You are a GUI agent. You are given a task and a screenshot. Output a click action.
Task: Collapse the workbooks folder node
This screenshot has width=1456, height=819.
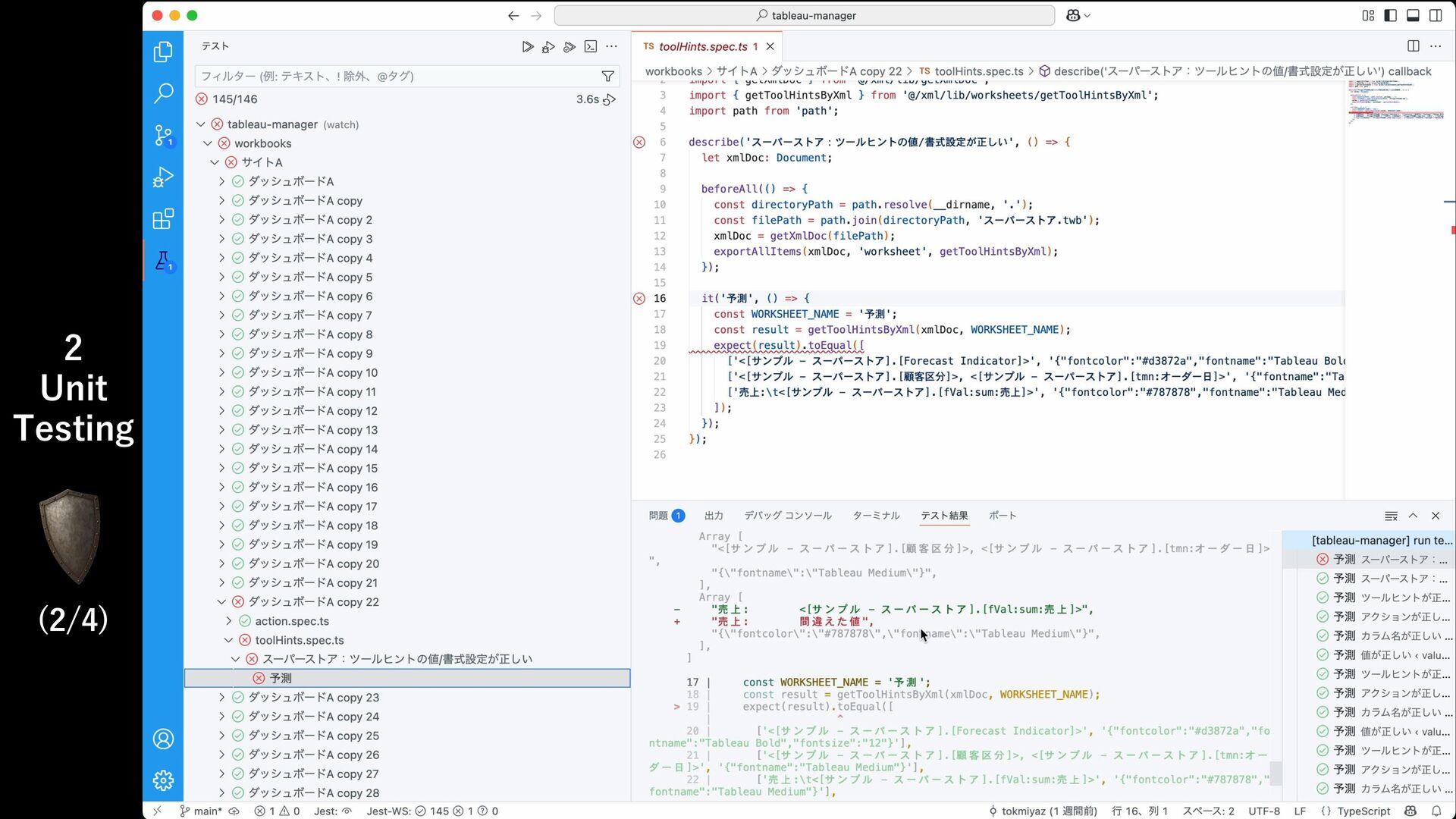[208, 143]
